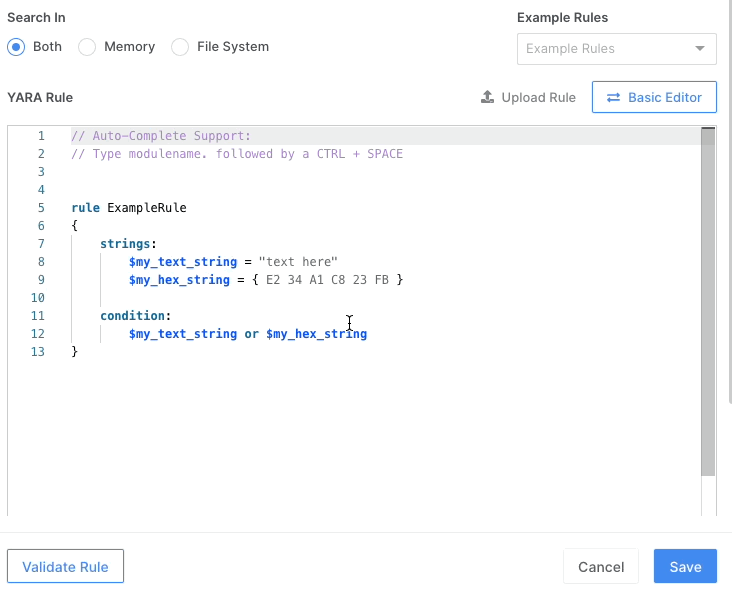Screen dimensions: 732x596
Task: Save the YARA rule
Action: tap(685, 566)
